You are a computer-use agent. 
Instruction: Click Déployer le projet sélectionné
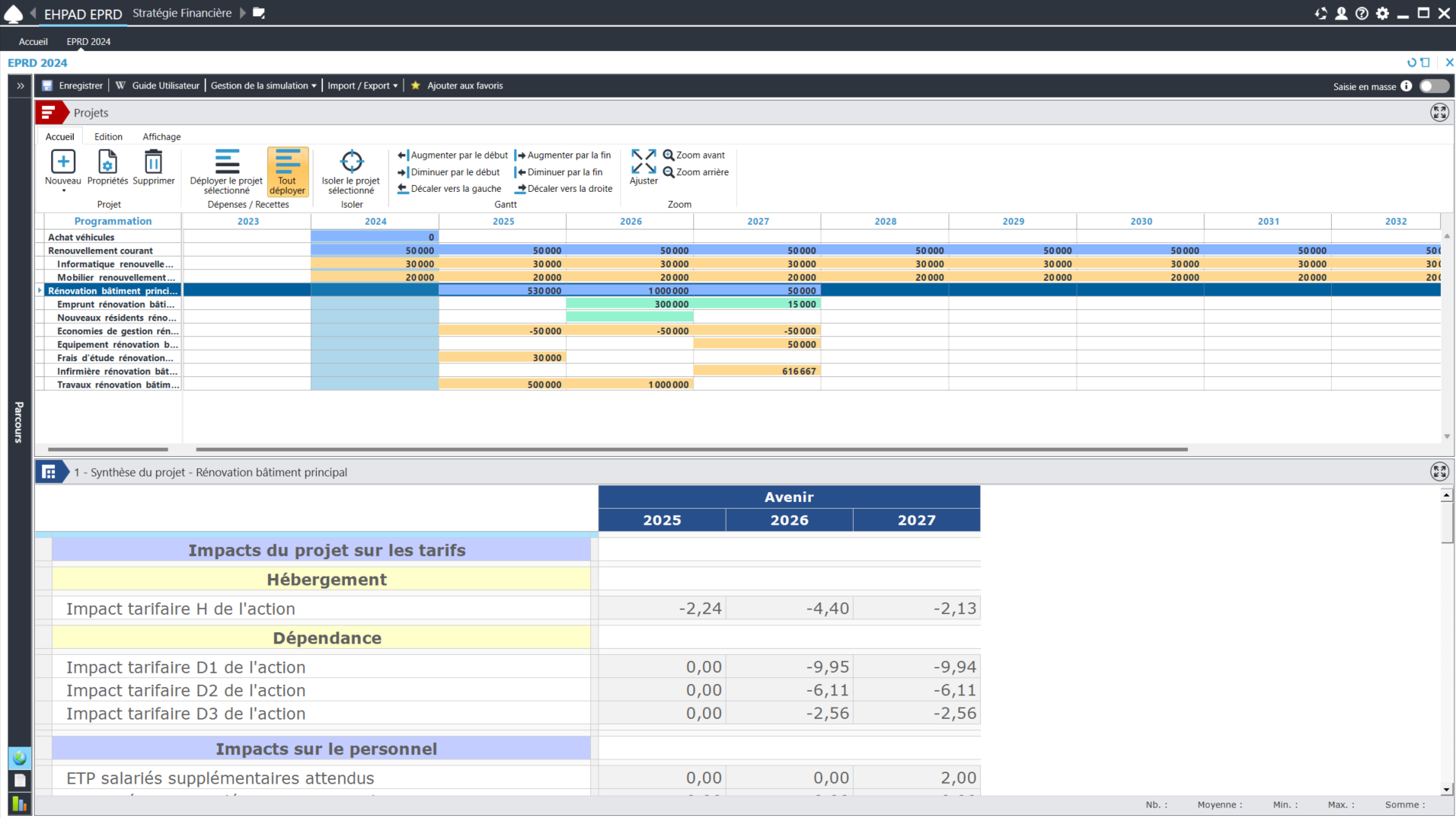coord(226,171)
